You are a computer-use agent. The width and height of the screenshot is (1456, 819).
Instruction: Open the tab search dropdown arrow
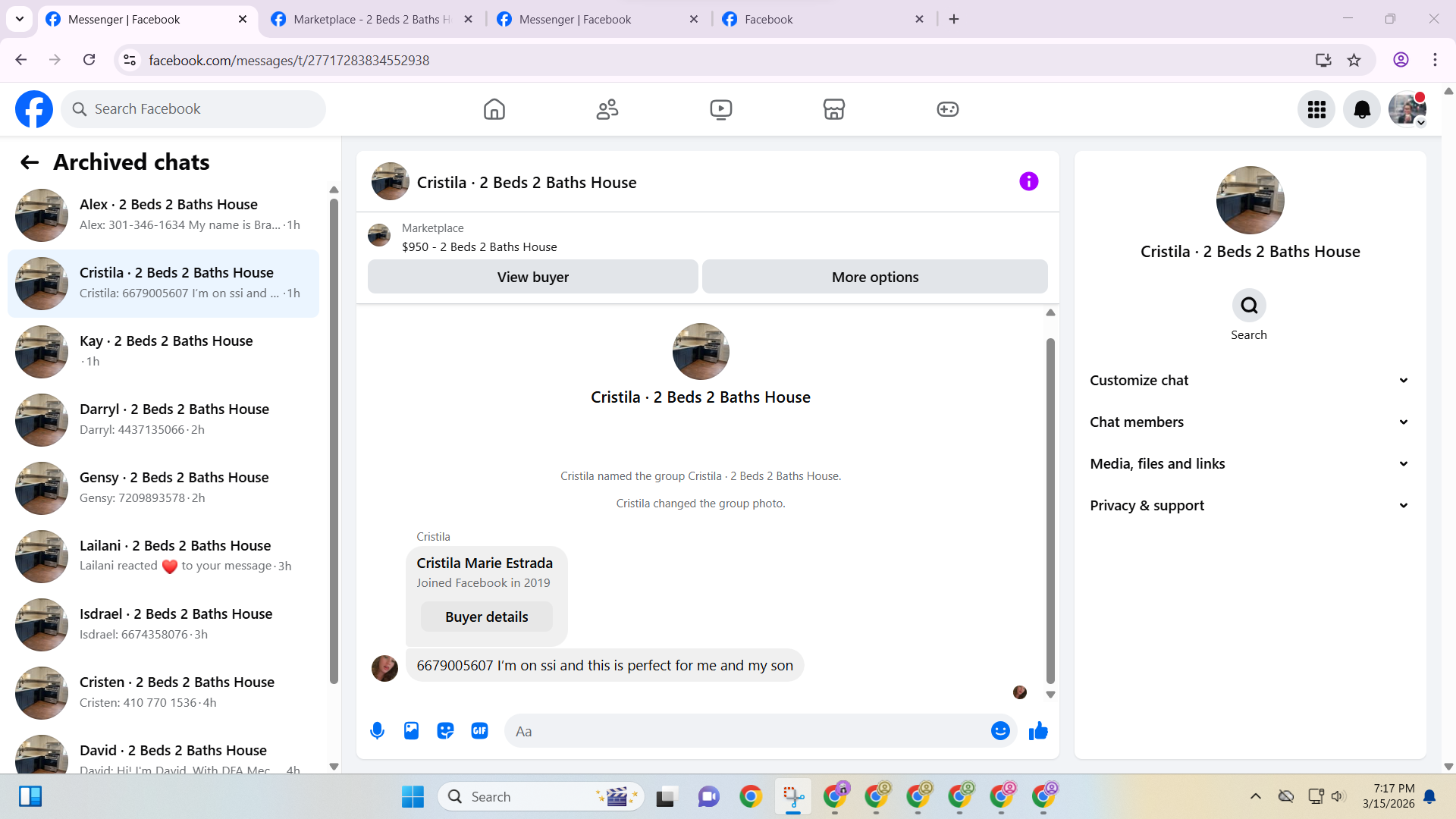click(x=20, y=19)
